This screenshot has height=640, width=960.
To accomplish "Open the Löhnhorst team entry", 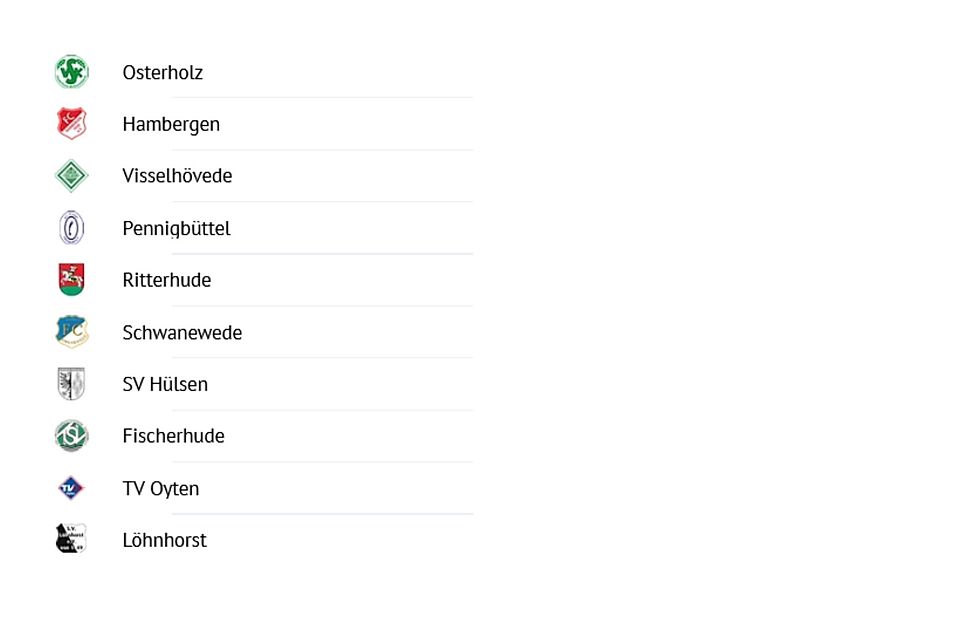I will [164, 540].
